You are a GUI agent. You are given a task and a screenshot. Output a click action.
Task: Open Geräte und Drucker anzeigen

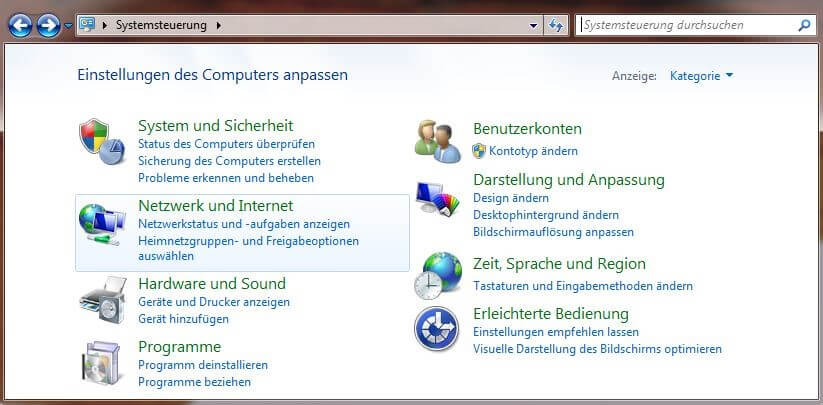click(214, 302)
